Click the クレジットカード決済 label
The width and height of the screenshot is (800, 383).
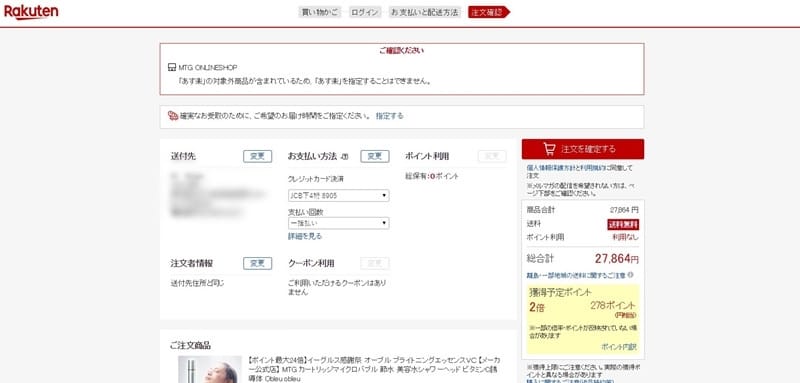click(316, 179)
